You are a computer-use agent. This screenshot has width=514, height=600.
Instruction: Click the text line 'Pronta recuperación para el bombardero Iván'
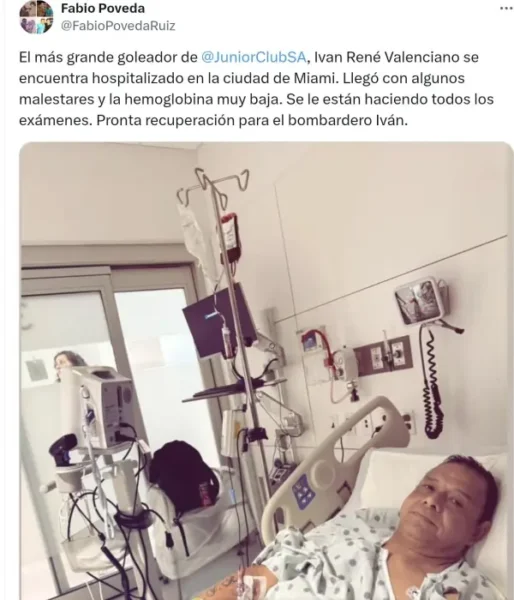pyautogui.click(x=251, y=120)
